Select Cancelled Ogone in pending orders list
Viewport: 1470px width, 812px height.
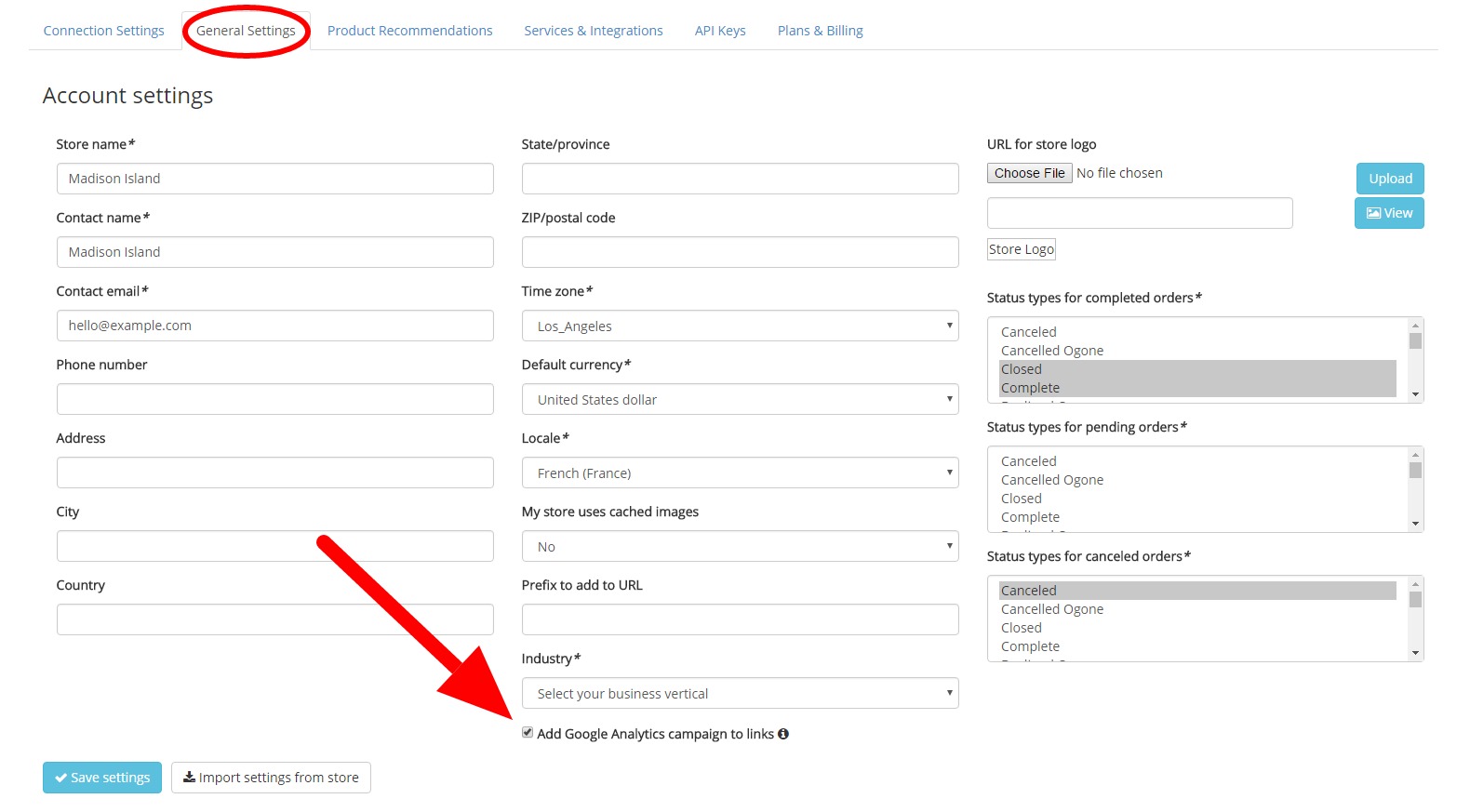(x=1197, y=480)
